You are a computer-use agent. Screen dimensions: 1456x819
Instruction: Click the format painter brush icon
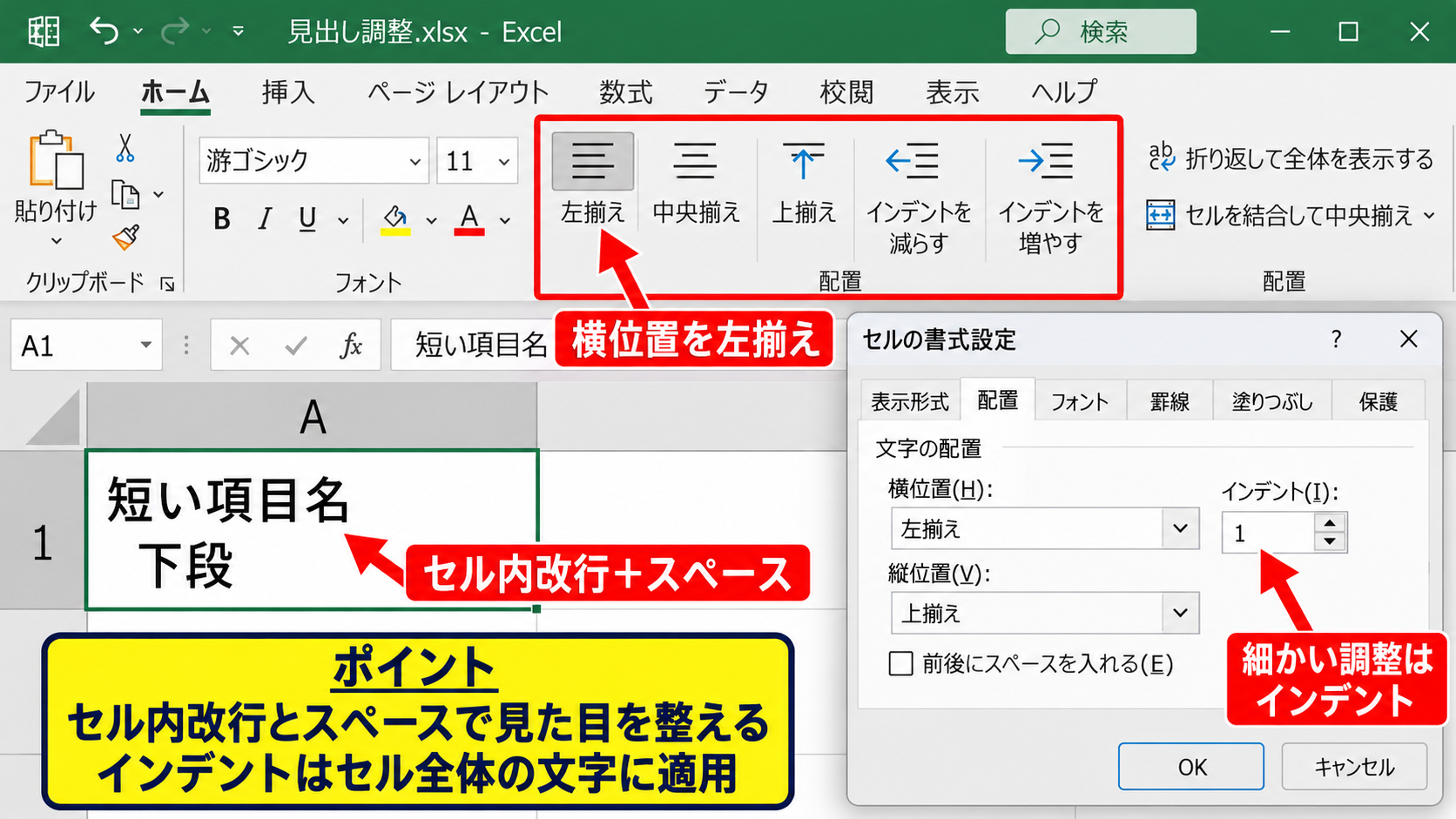coord(126,237)
